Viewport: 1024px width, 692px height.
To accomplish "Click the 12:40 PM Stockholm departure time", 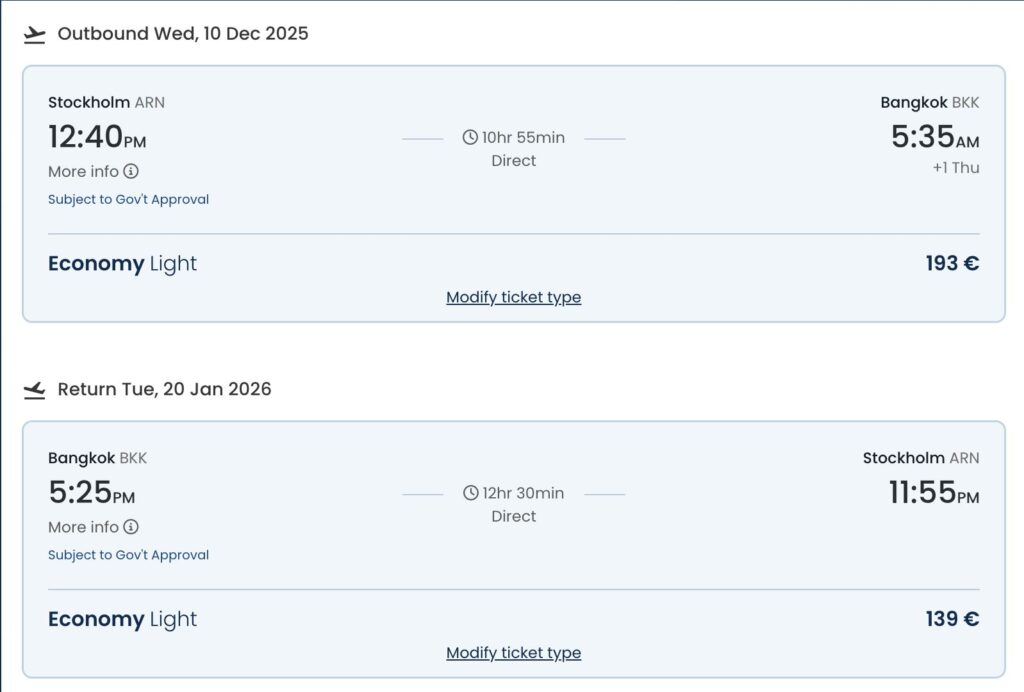I will coord(97,137).
